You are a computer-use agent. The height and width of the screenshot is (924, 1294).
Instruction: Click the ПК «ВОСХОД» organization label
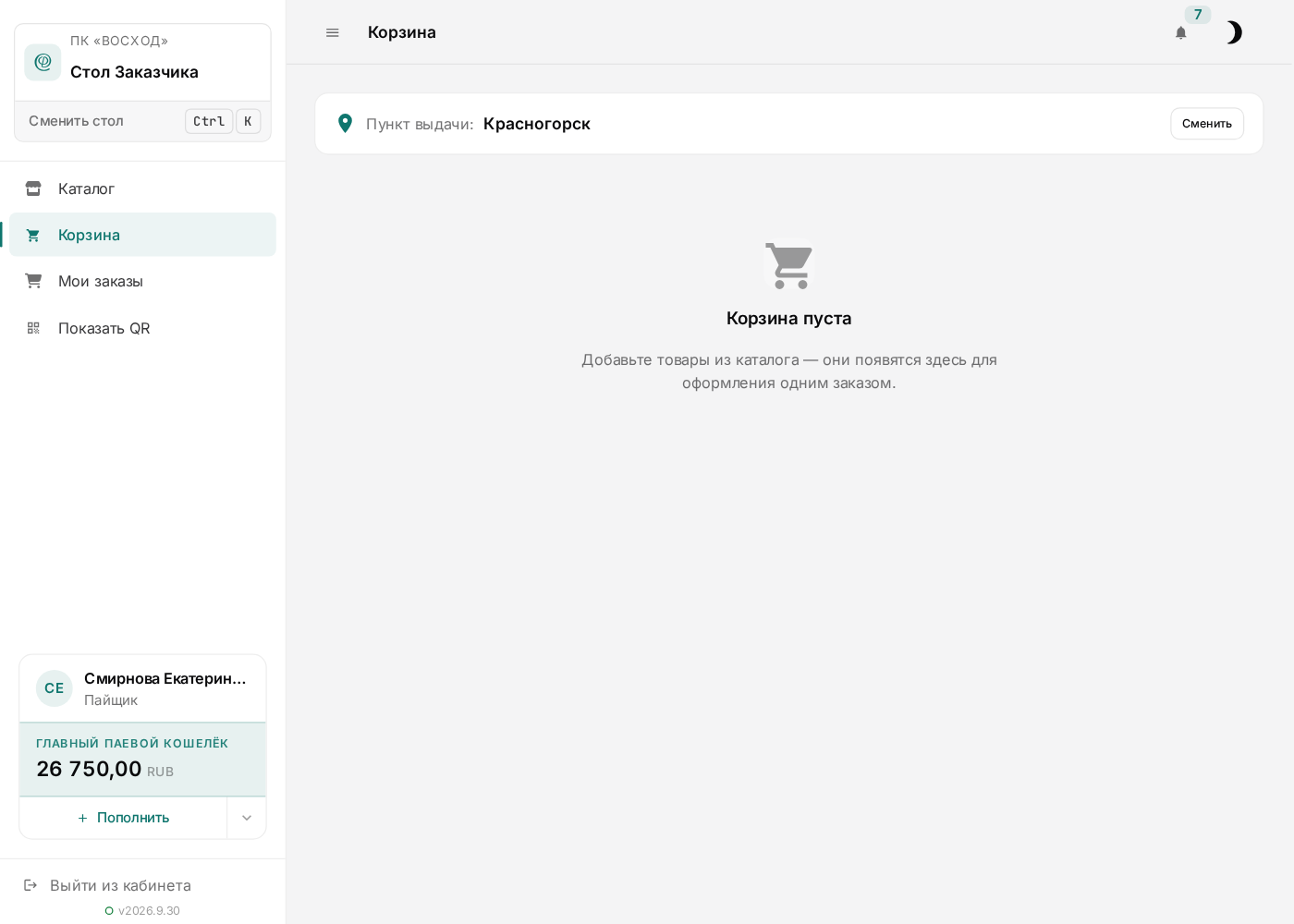(x=119, y=41)
